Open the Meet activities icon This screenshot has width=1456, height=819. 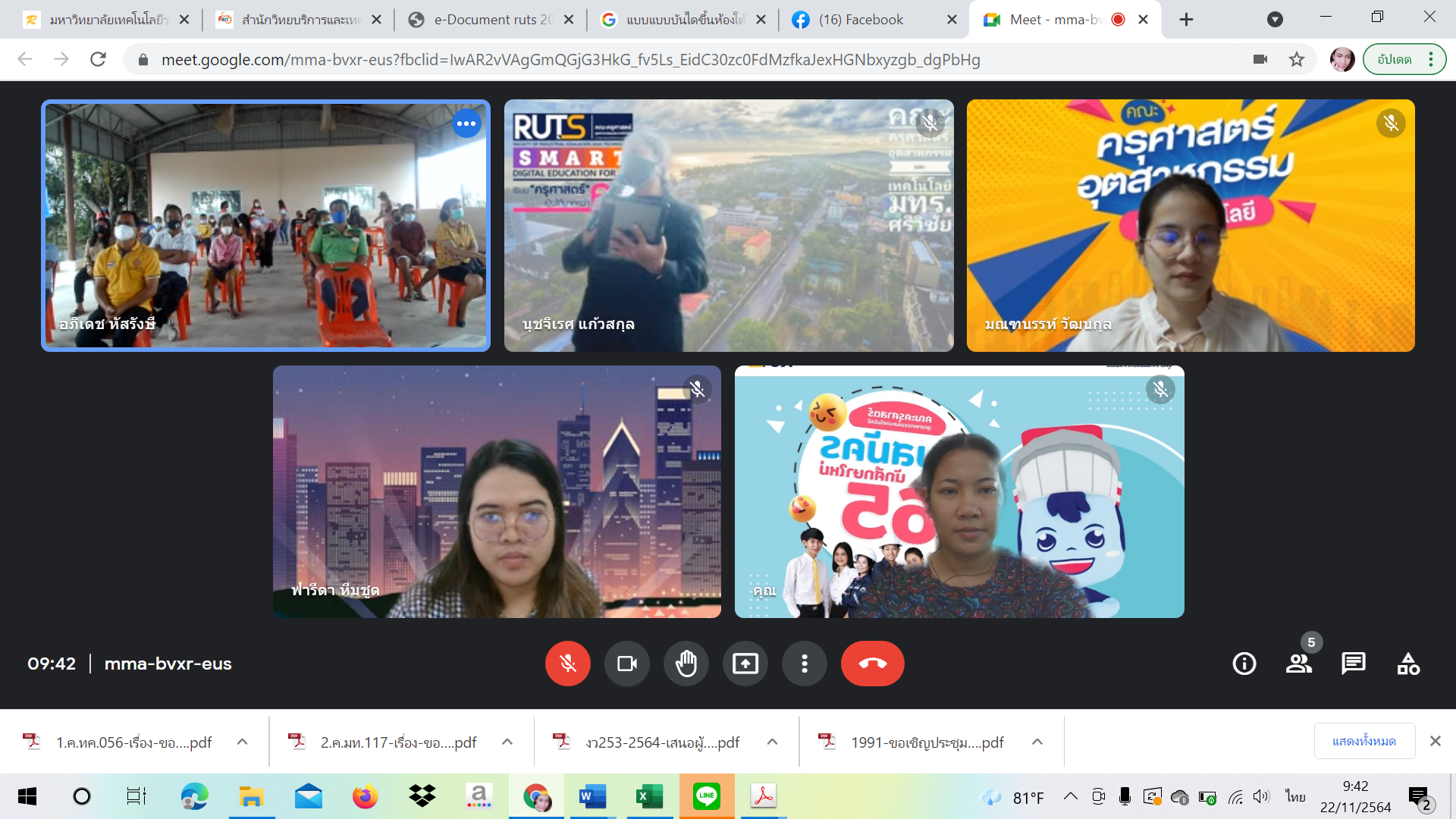1408,664
